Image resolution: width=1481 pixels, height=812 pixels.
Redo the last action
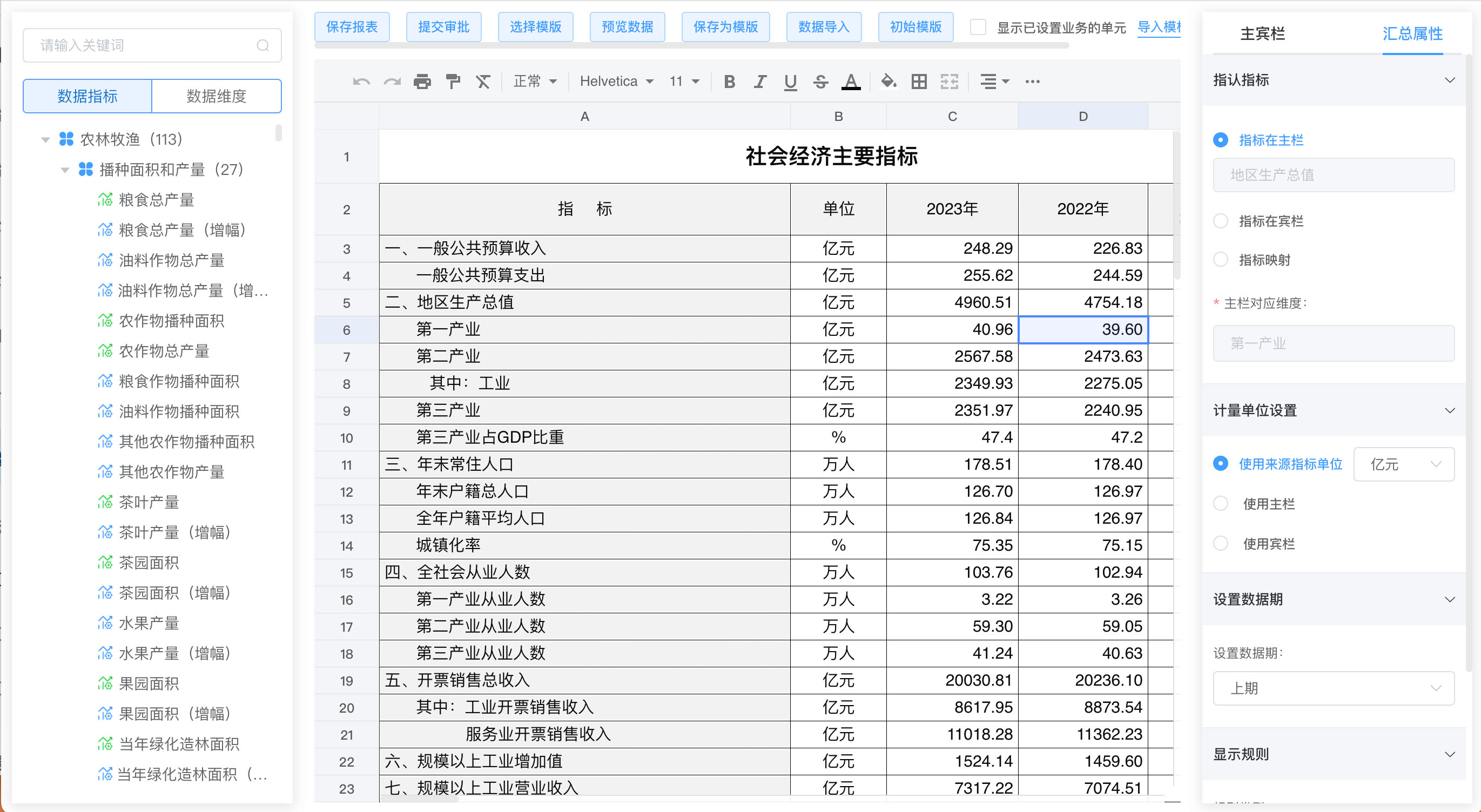point(392,82)
